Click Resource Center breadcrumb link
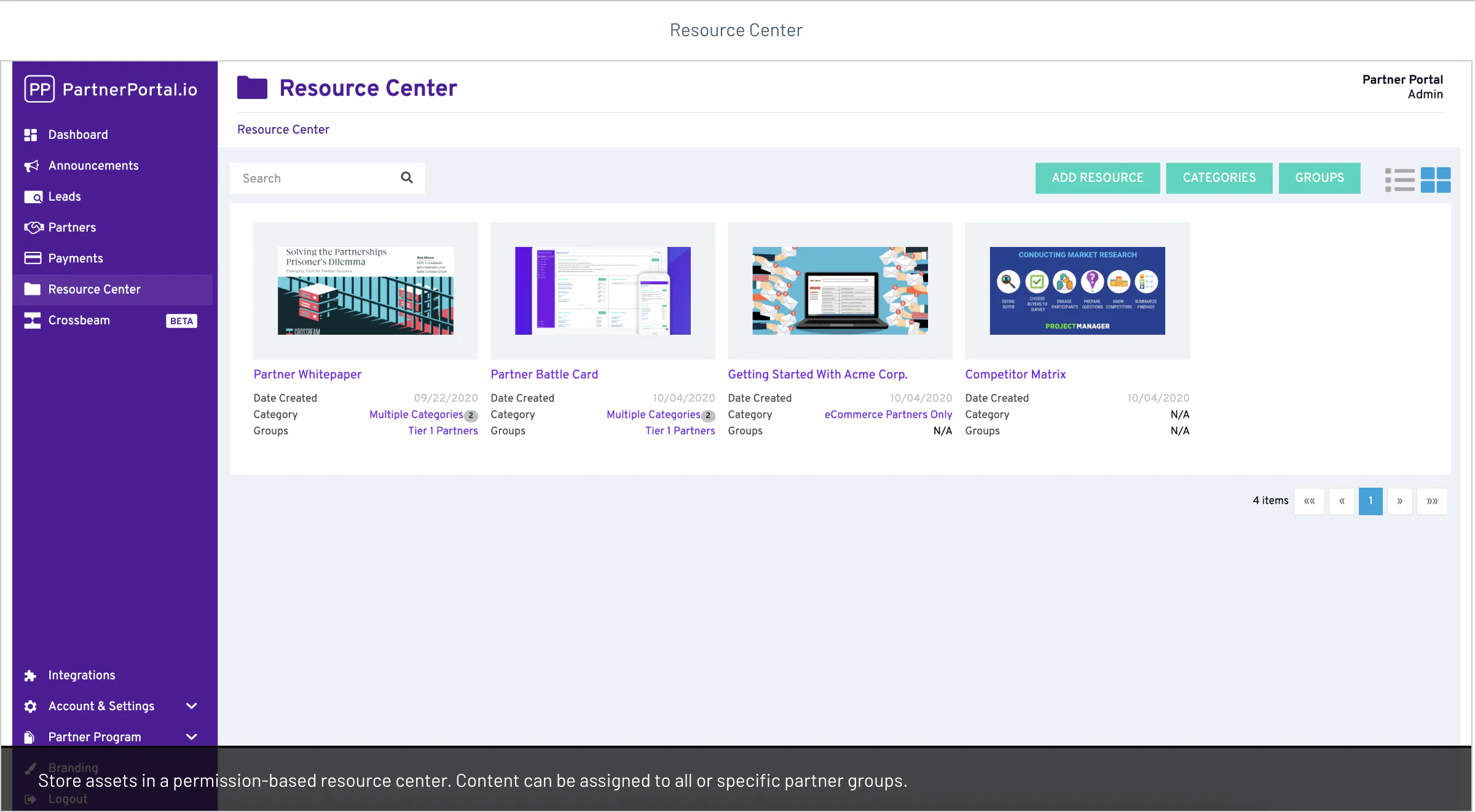This screenshot has height=812, width=1475. pyautogui.click(x=283, y=130)
